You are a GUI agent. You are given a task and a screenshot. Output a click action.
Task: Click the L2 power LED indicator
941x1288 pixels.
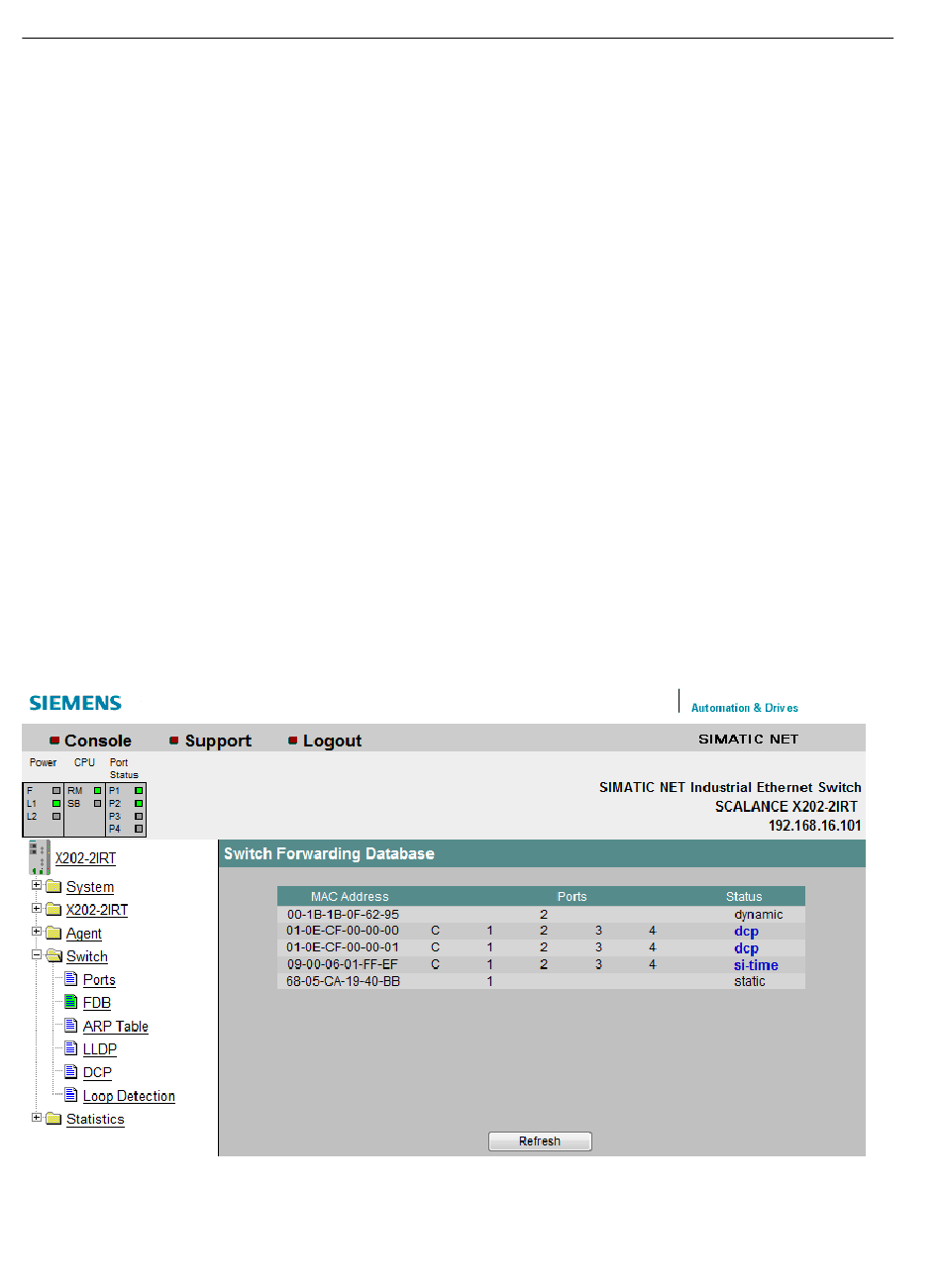[x=56, y=817]
